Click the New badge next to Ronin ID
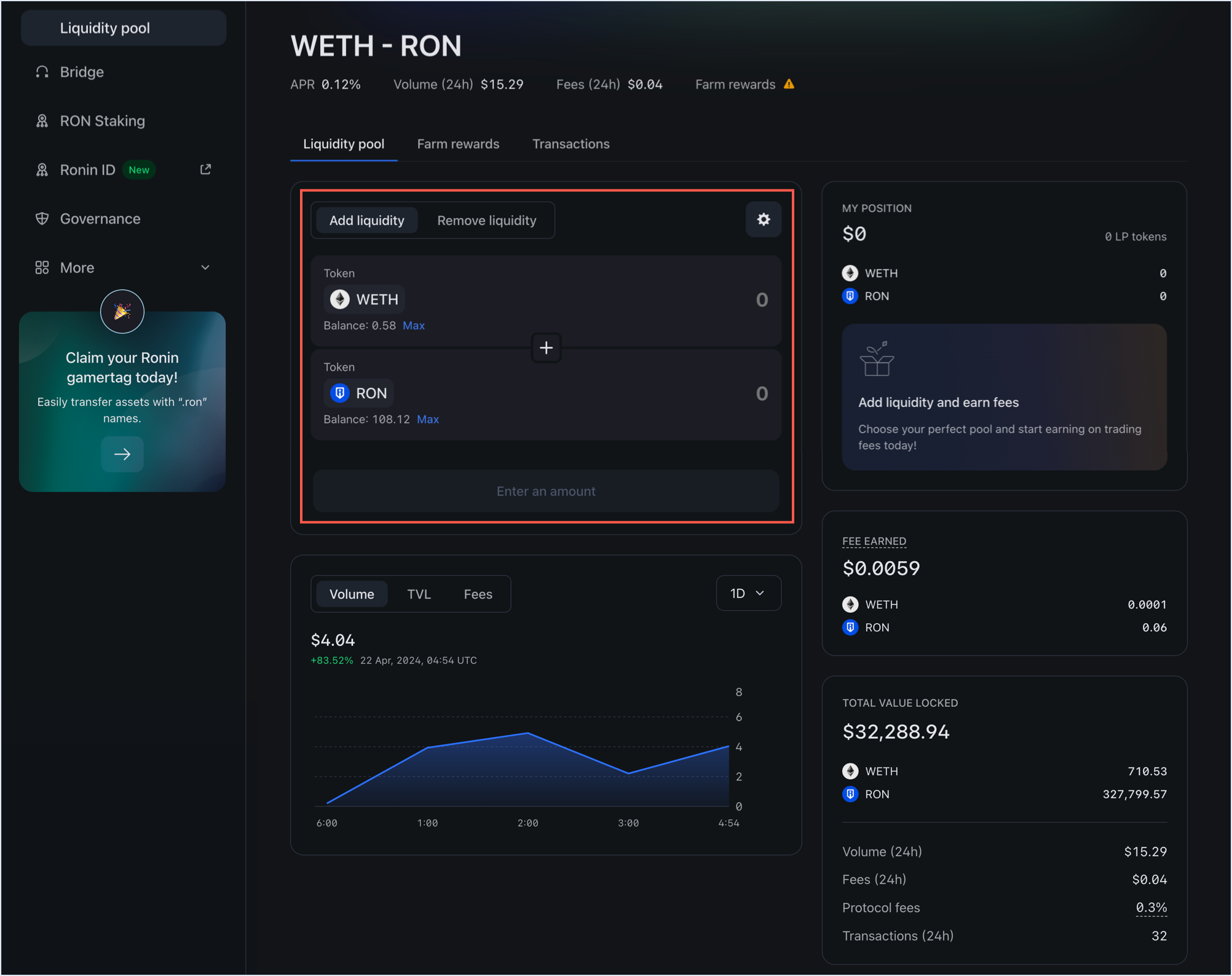This screenshot has height=976, width=1232. tap(139, 170)
